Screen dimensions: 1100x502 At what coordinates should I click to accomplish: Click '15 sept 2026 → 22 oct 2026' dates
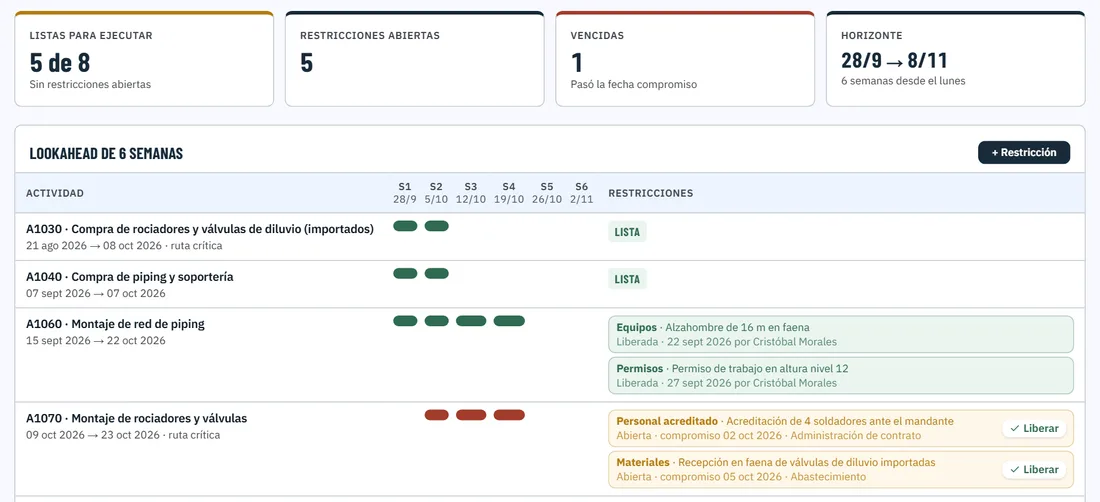click(x=95, y=341)
